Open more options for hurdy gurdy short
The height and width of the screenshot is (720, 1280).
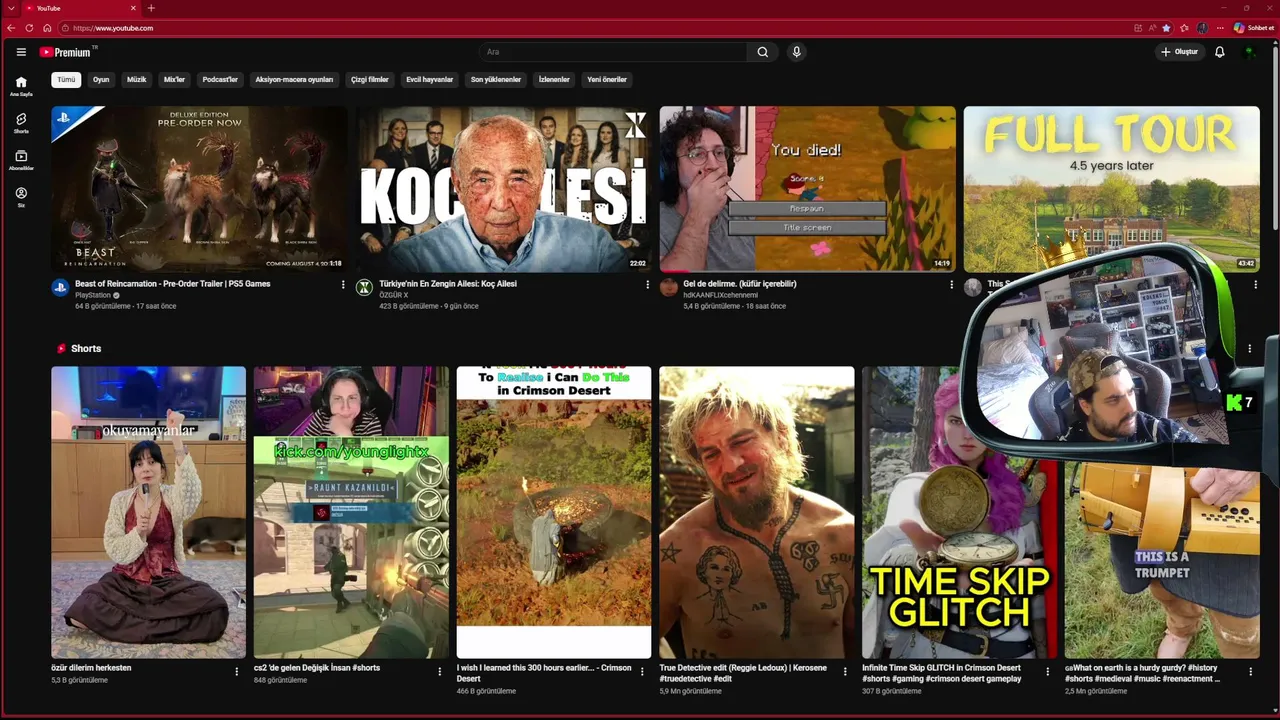(x=1250, y=671)
